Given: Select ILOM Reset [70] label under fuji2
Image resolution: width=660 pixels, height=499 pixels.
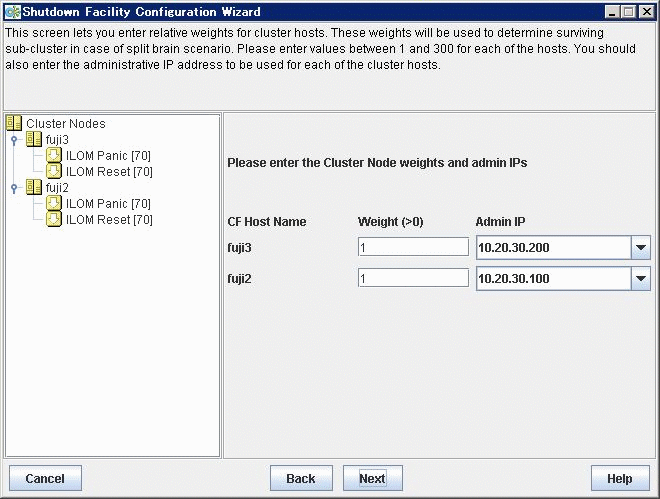Looking at the screenshot, I should pos(109,220).
